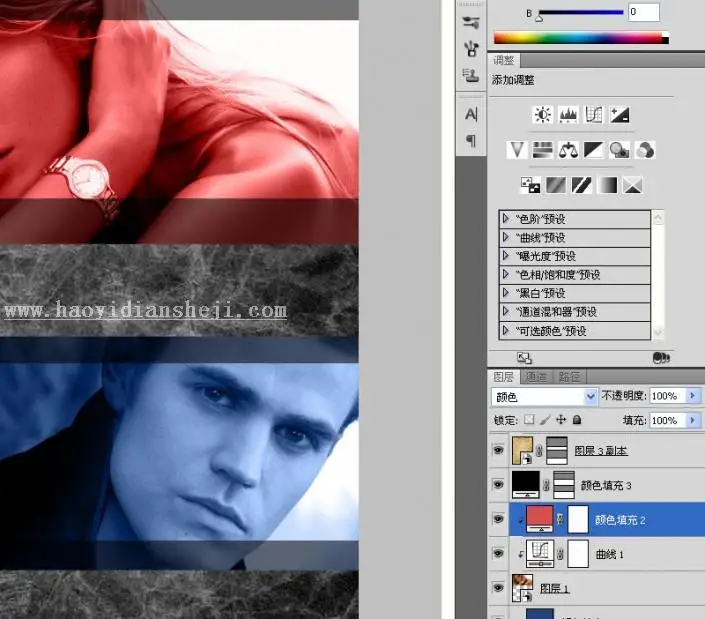This screenshot has height=619, width=705.
Task: Add an Exposure adjustment
Action: click(619, 115)
